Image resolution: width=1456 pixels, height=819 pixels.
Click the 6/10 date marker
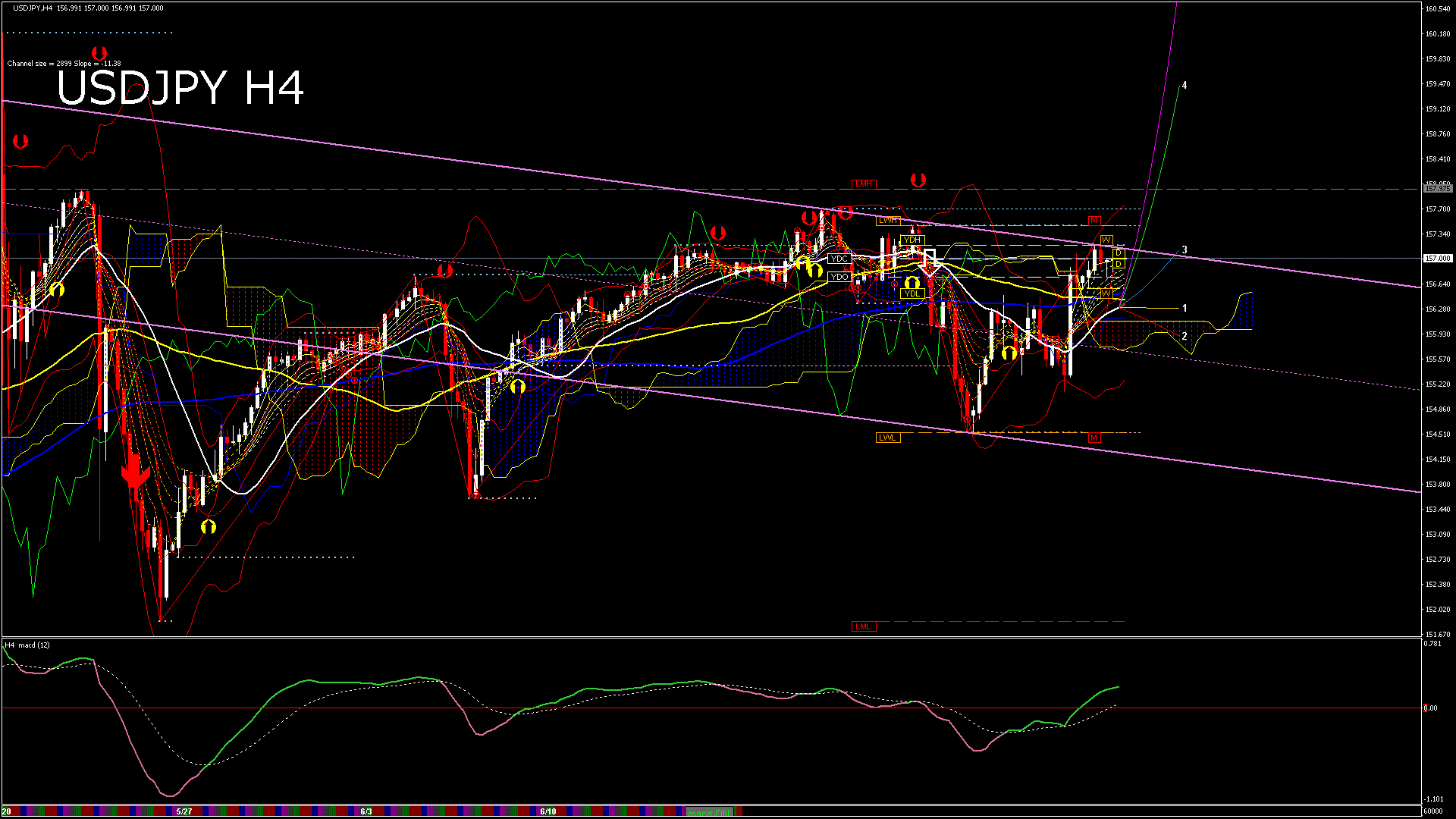(548, 811)
